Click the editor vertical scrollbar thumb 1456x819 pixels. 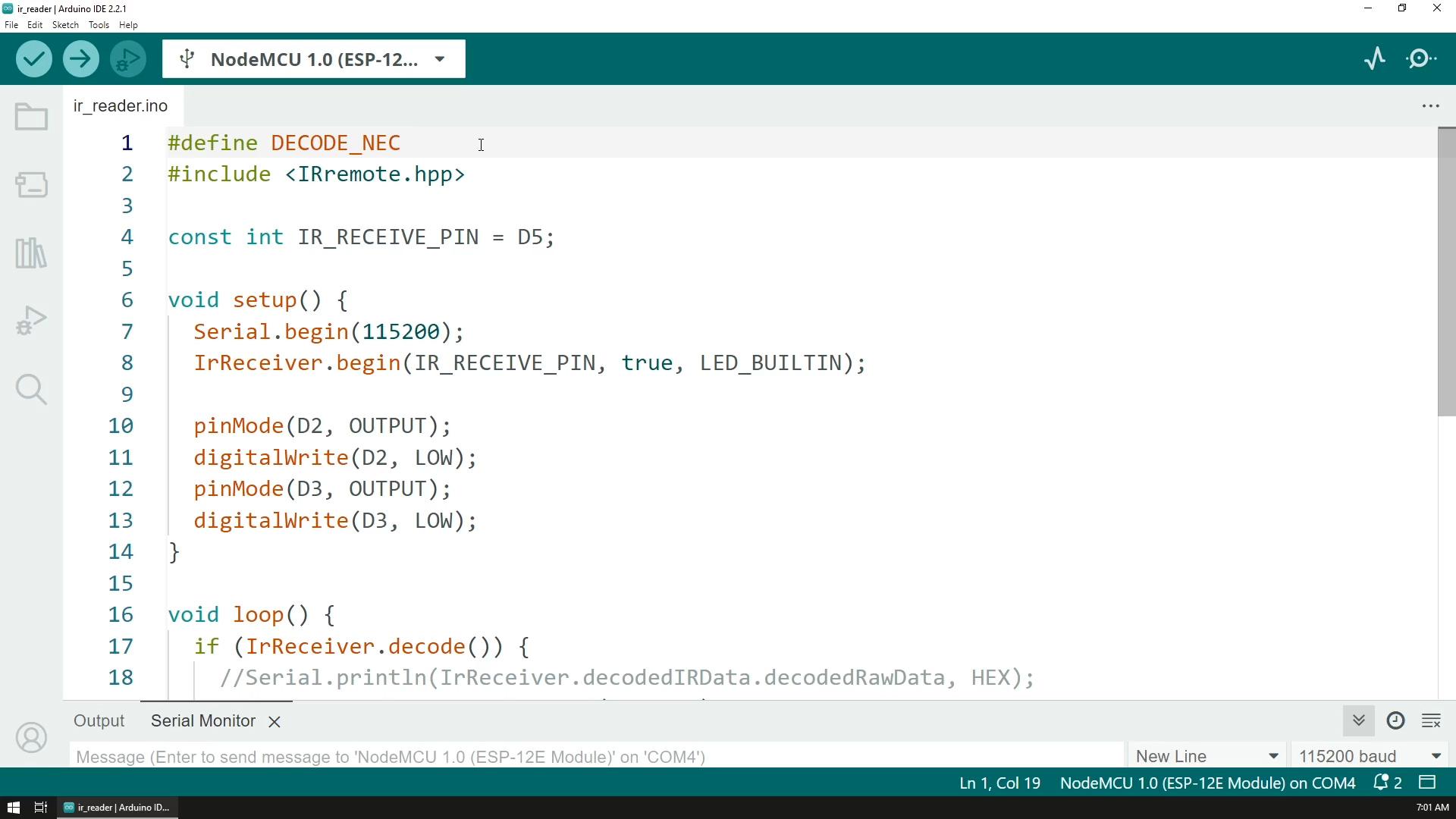(x=1446, y=273)
